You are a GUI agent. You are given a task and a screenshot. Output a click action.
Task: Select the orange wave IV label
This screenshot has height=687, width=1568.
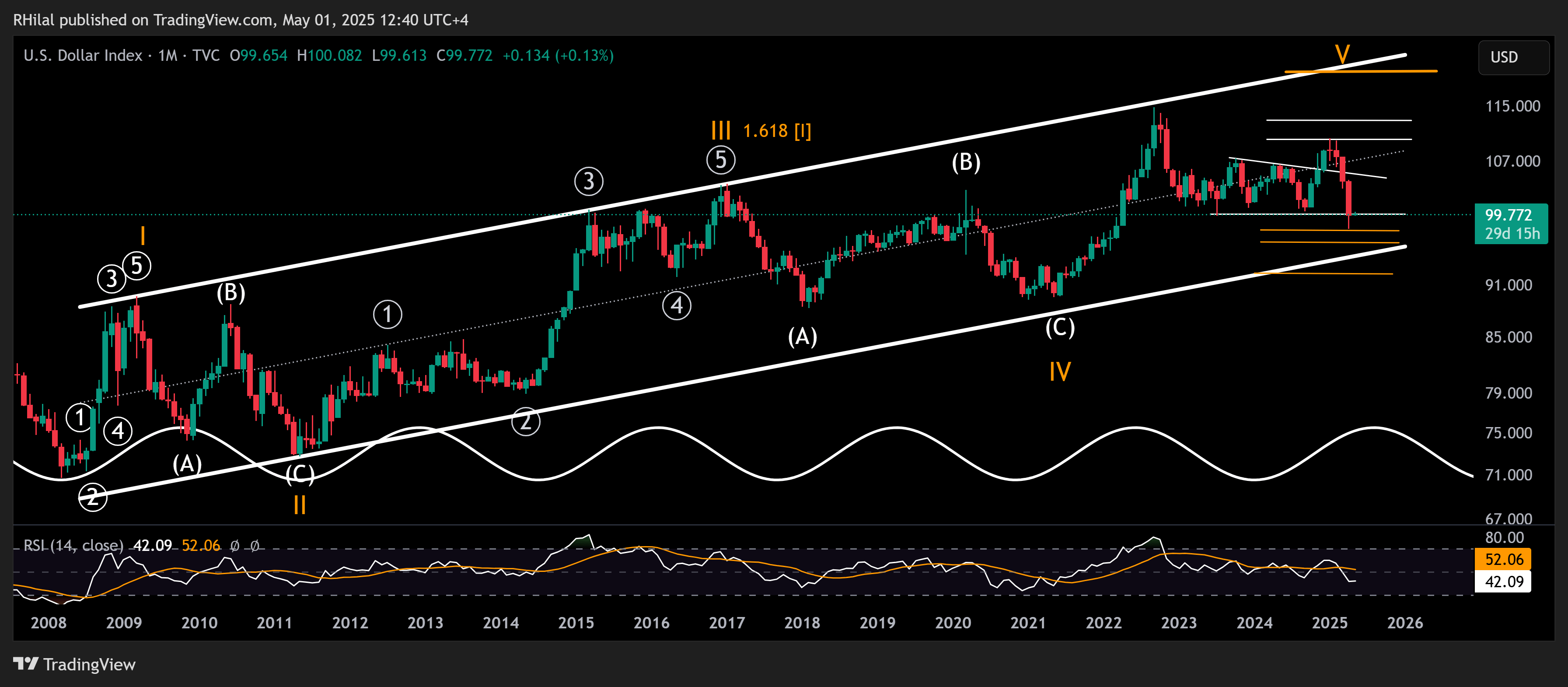1060,371
